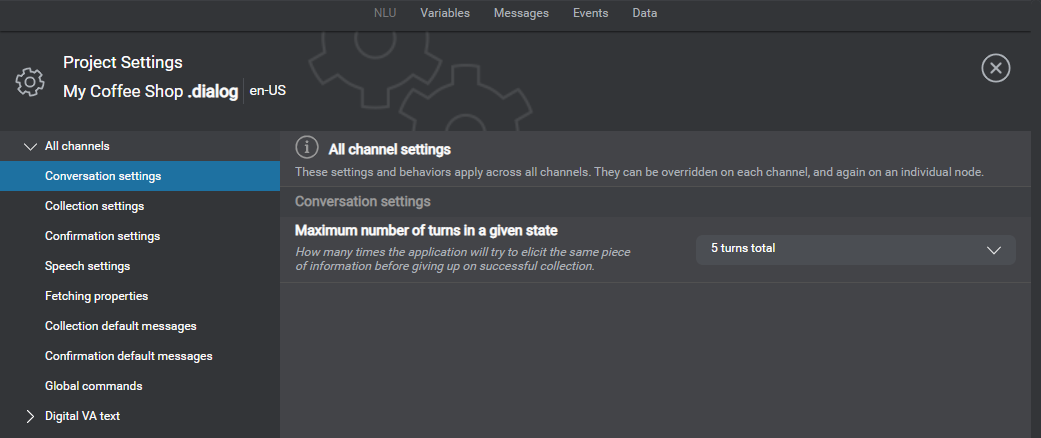Close the Project Settings panel

click(x=995, y=68)
